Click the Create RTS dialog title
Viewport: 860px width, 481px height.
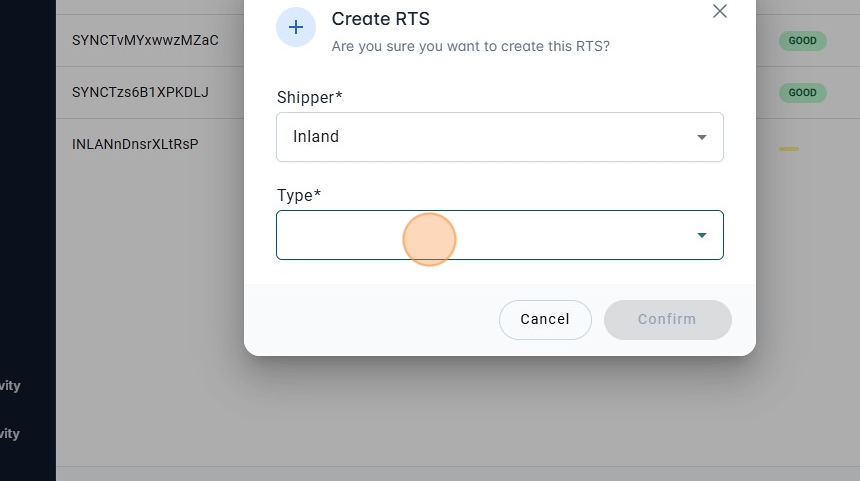coord(380,19)
